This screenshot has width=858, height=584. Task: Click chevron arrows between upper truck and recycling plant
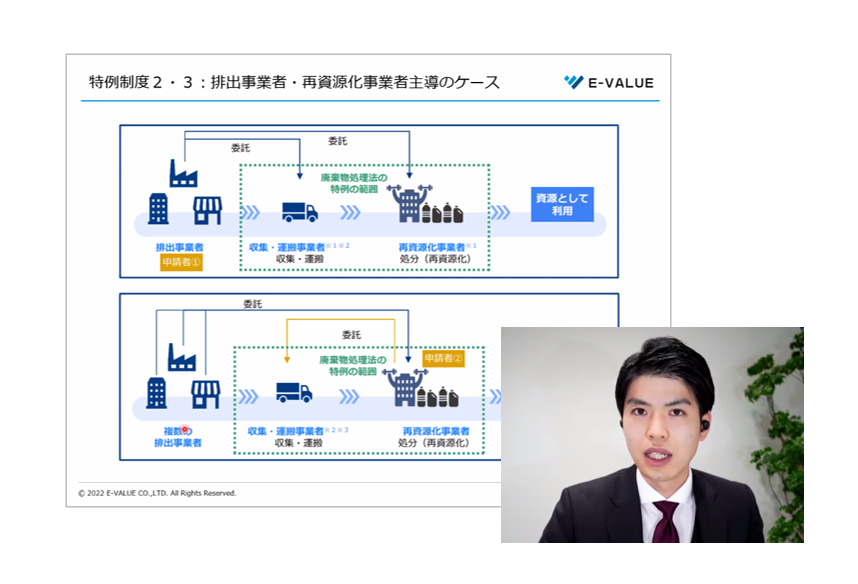[350, 212]
